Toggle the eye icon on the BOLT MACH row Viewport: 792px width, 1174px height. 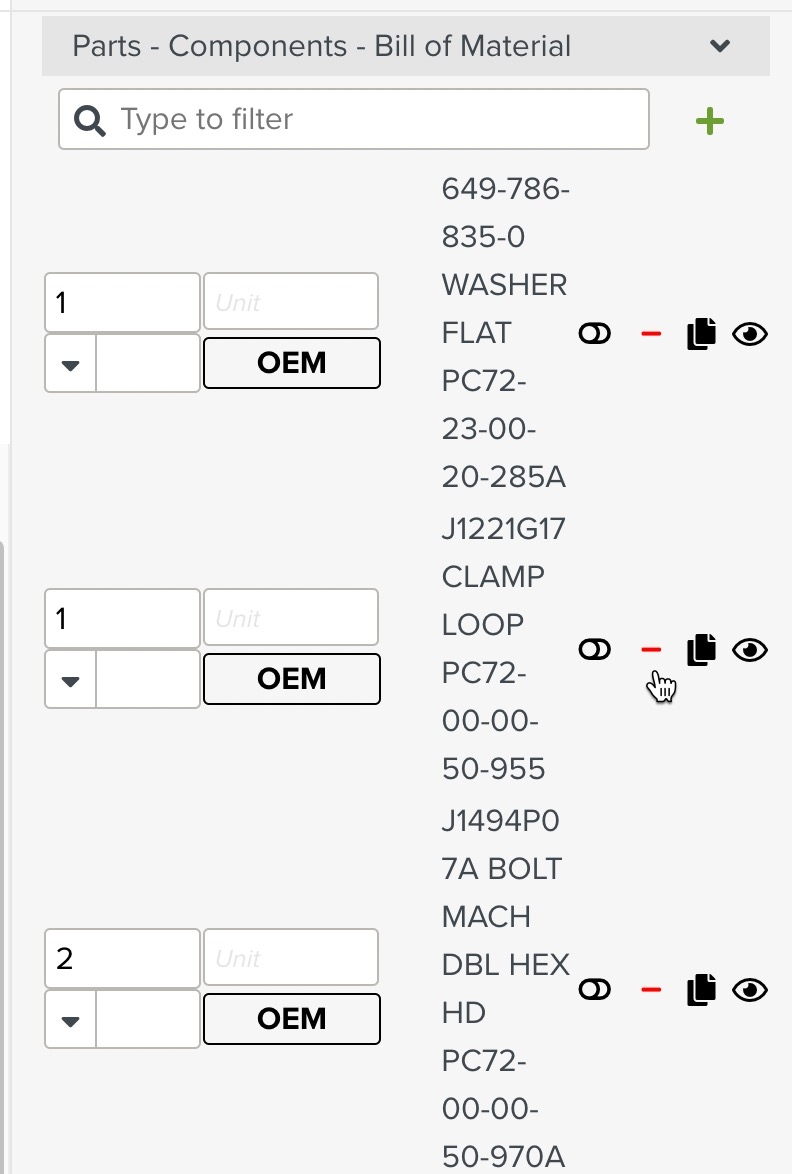[751, 989]
